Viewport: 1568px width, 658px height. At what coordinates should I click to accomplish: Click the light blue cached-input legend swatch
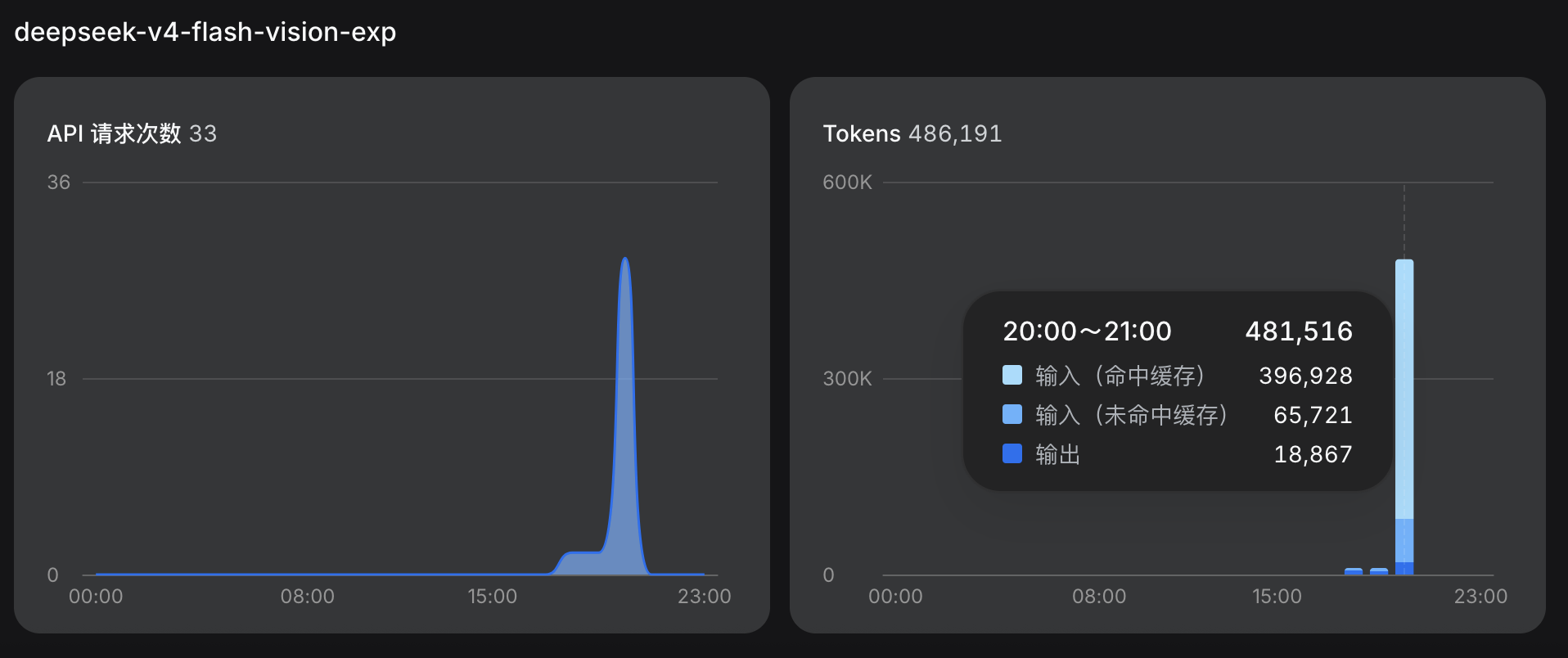(x=1012, y=375)
